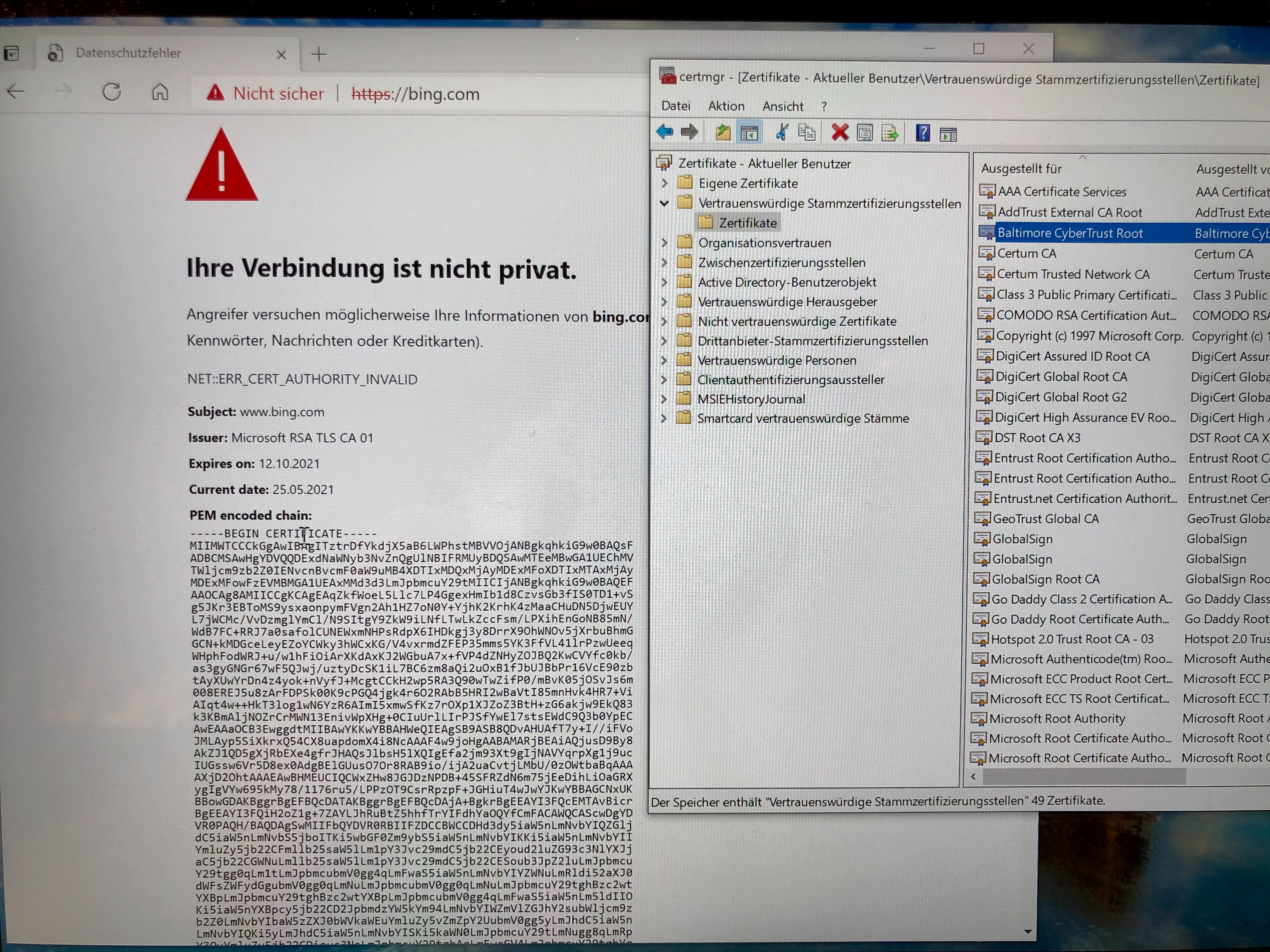Open a new browser tab with plus button
Image resolution: width=1270 pixels, height=952 pixels.
pyautogui.click(x=319, y=54)
